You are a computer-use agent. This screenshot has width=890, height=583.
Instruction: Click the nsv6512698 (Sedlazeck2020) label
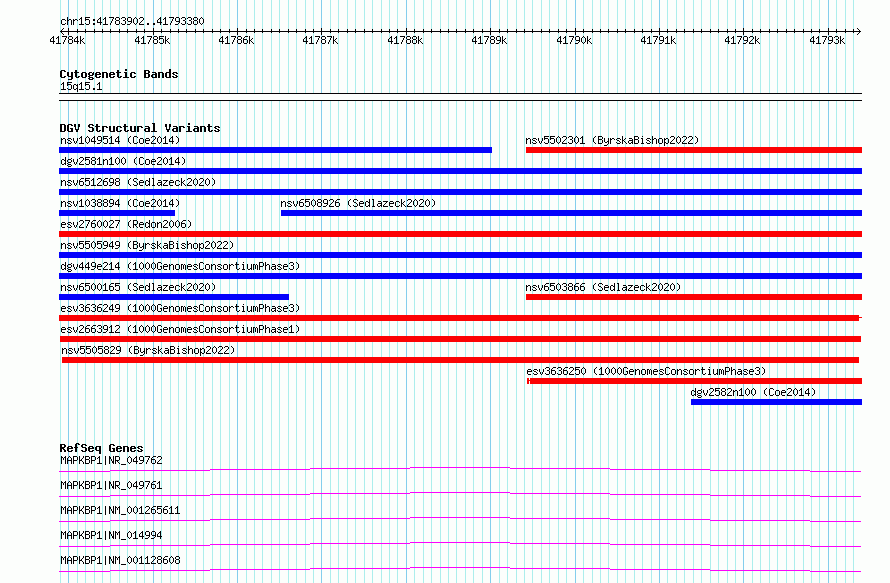(138, 182)
